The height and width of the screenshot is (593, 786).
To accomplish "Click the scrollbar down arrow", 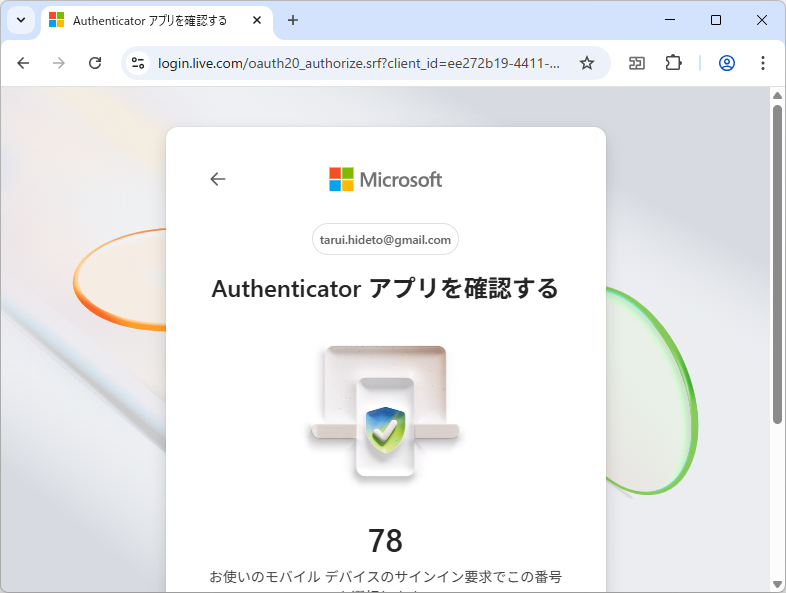I will [777, 584].
